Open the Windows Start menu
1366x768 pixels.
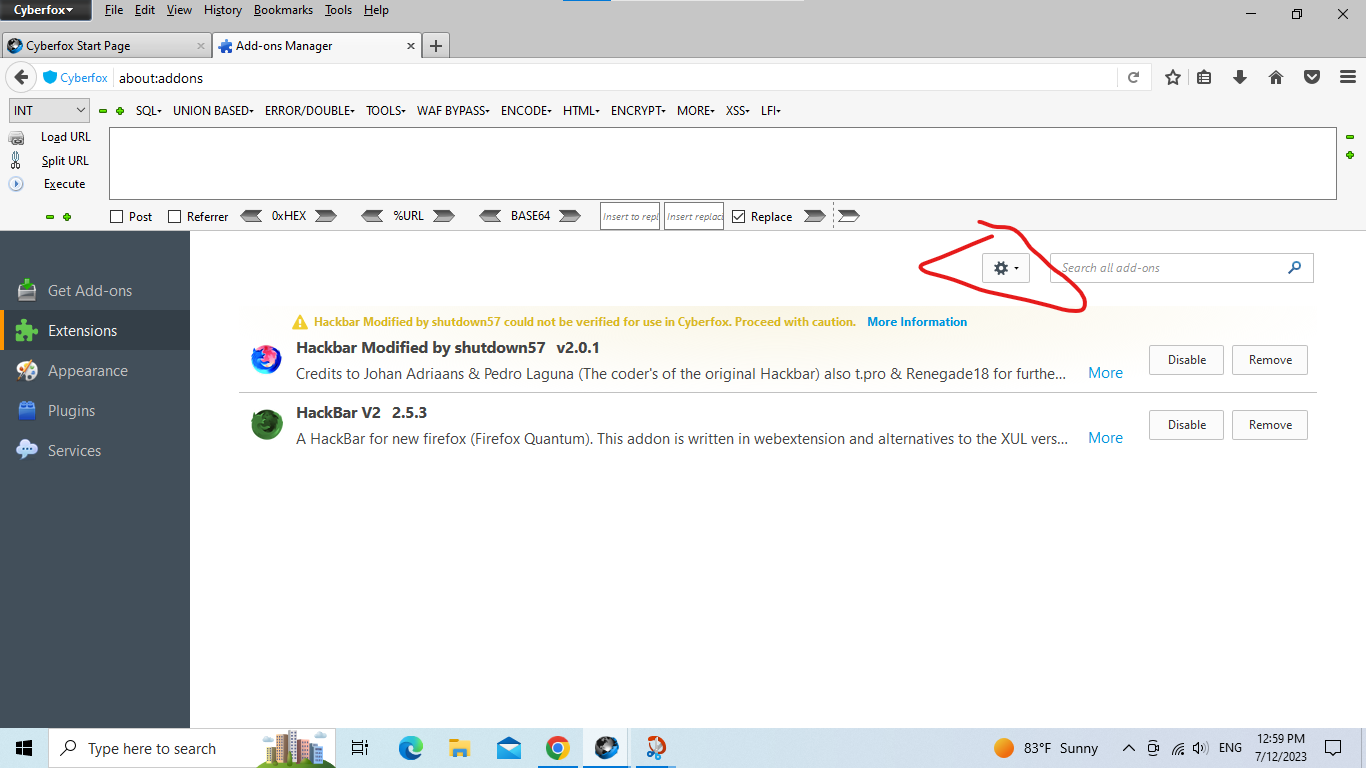[x=24, y=748]
